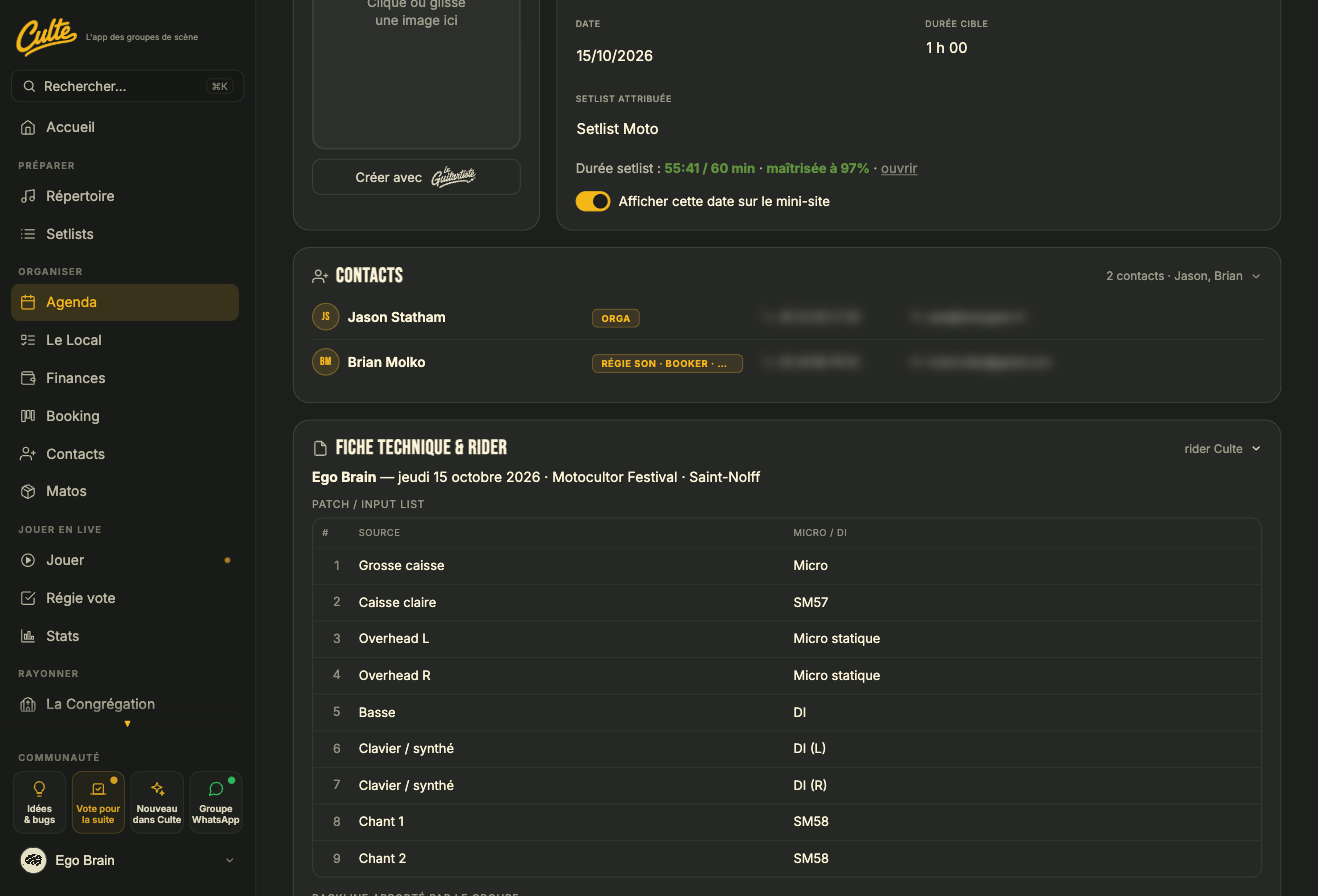Click the Contacts person-plus sidebar icon
This screenshot has width=1318, height=896.
point(28,454)
